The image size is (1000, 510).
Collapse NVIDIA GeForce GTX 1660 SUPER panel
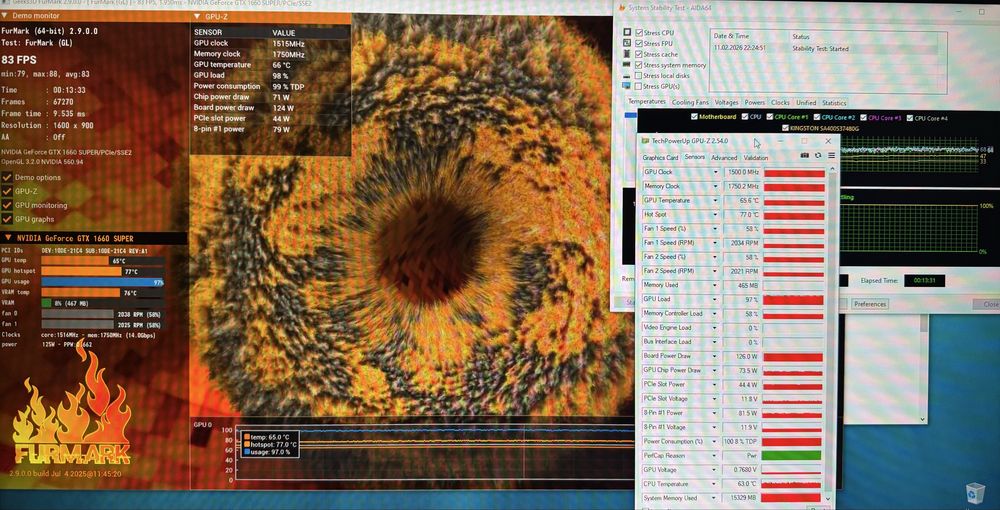(x=7, y=238)
